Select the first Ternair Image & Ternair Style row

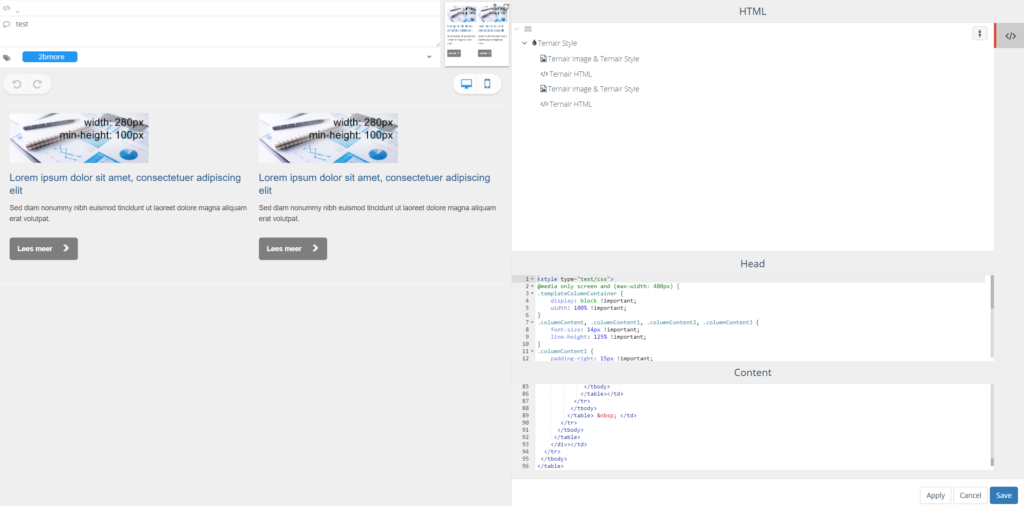[x=593, y=59]
